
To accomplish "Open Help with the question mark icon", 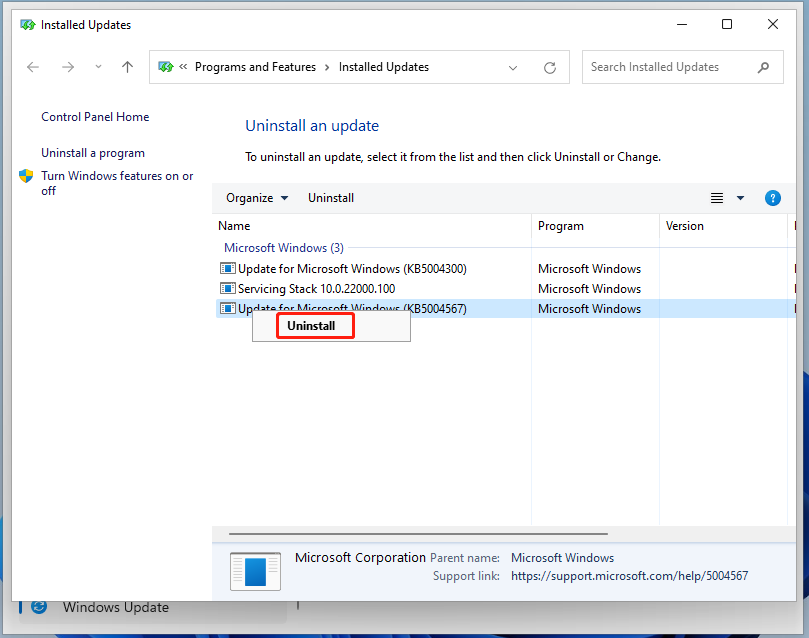I will 772,198.
